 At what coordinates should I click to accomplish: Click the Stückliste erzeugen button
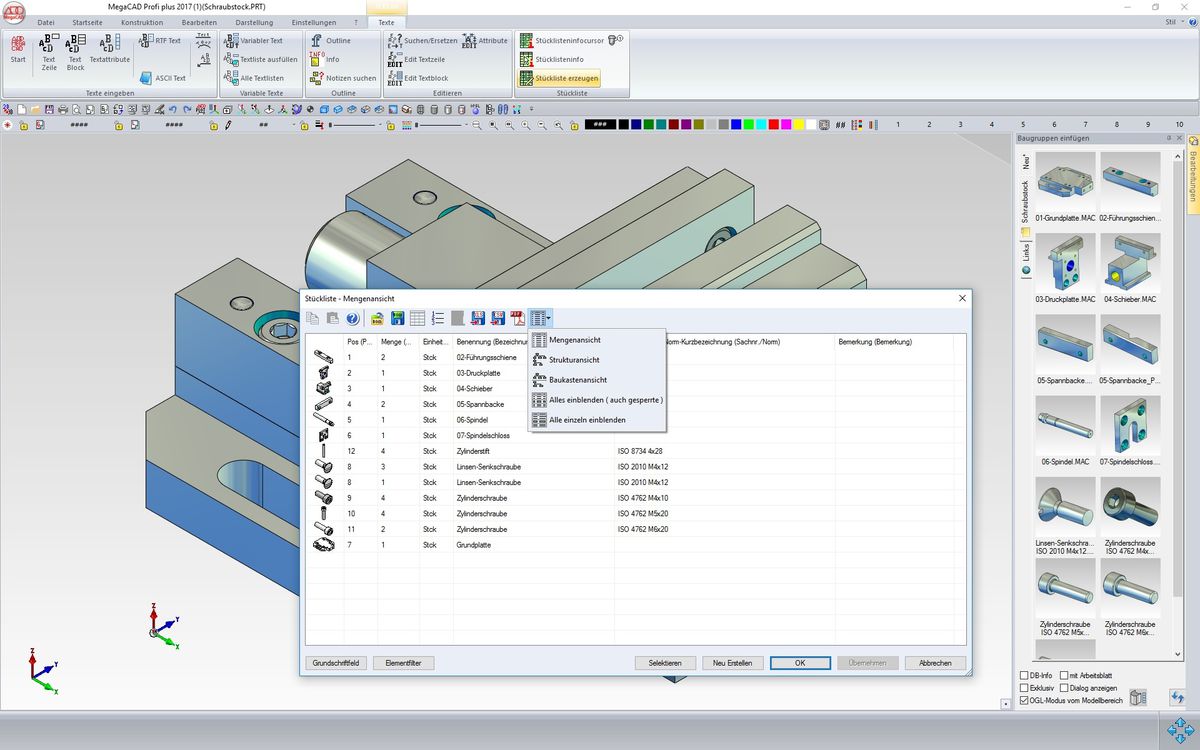[559, 78]
